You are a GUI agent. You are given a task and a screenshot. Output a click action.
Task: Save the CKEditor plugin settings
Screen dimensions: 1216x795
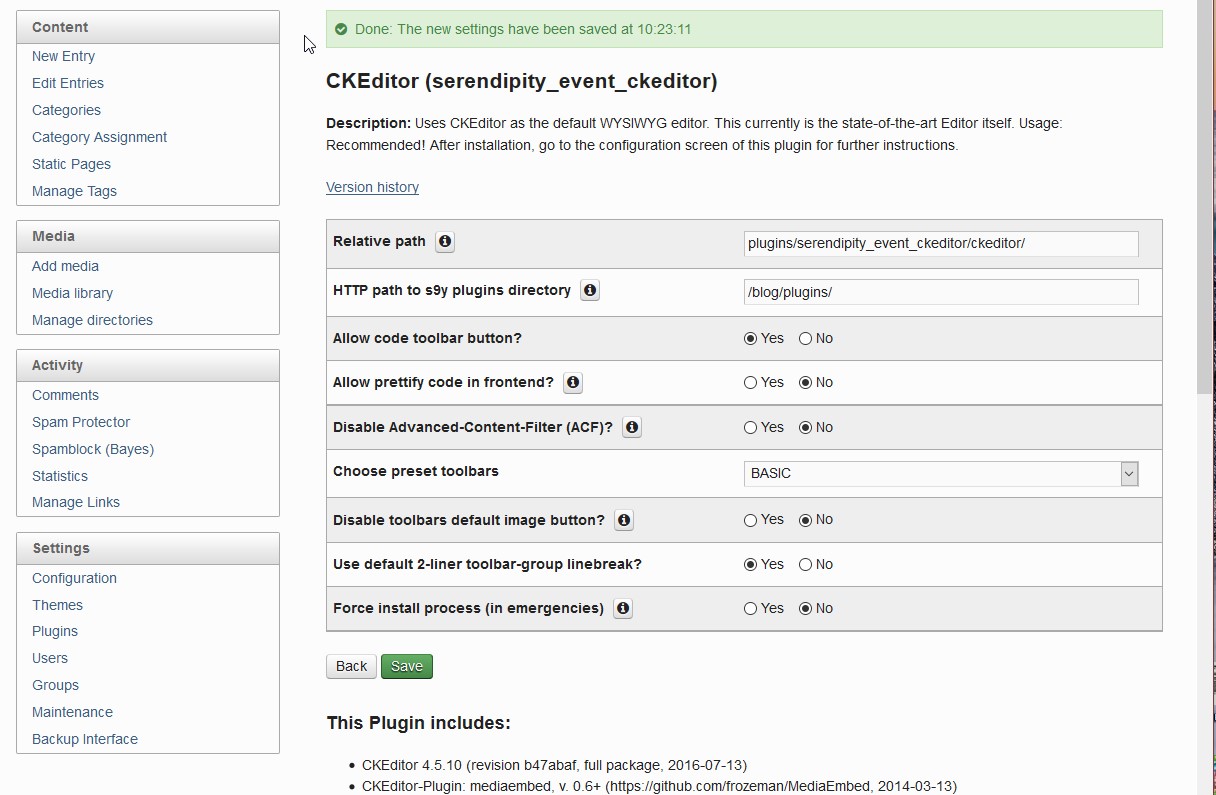tap(406, 666)
